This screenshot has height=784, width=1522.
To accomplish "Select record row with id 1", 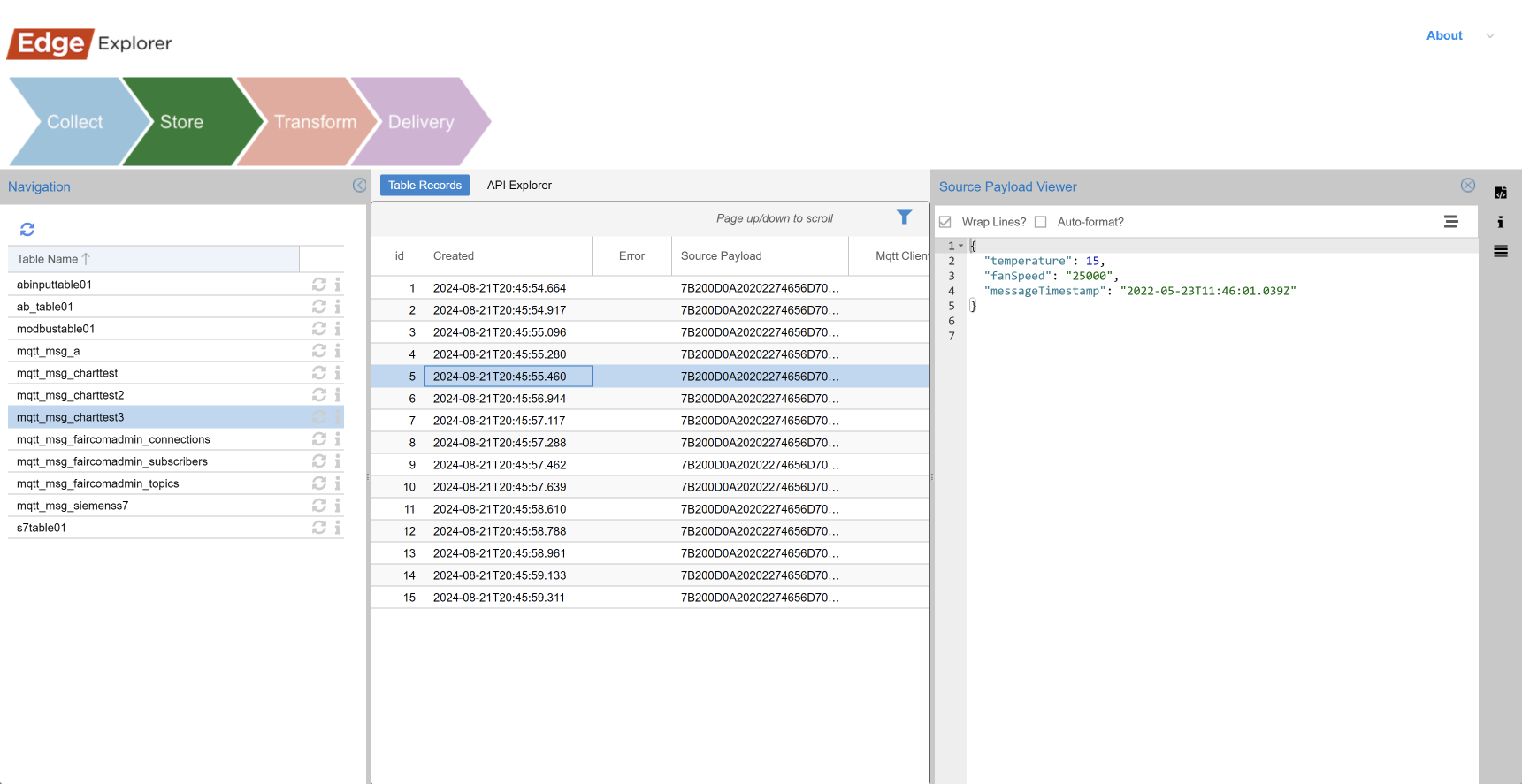I will pyautogui.click(x=650, y=288).
